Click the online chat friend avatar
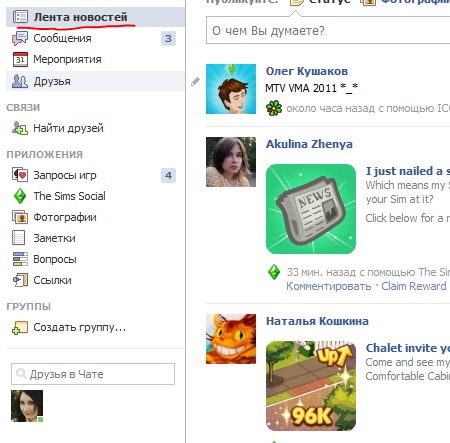The width and height of the screenshot is (450, 443). pyautogui.click(x=27, y=406)
